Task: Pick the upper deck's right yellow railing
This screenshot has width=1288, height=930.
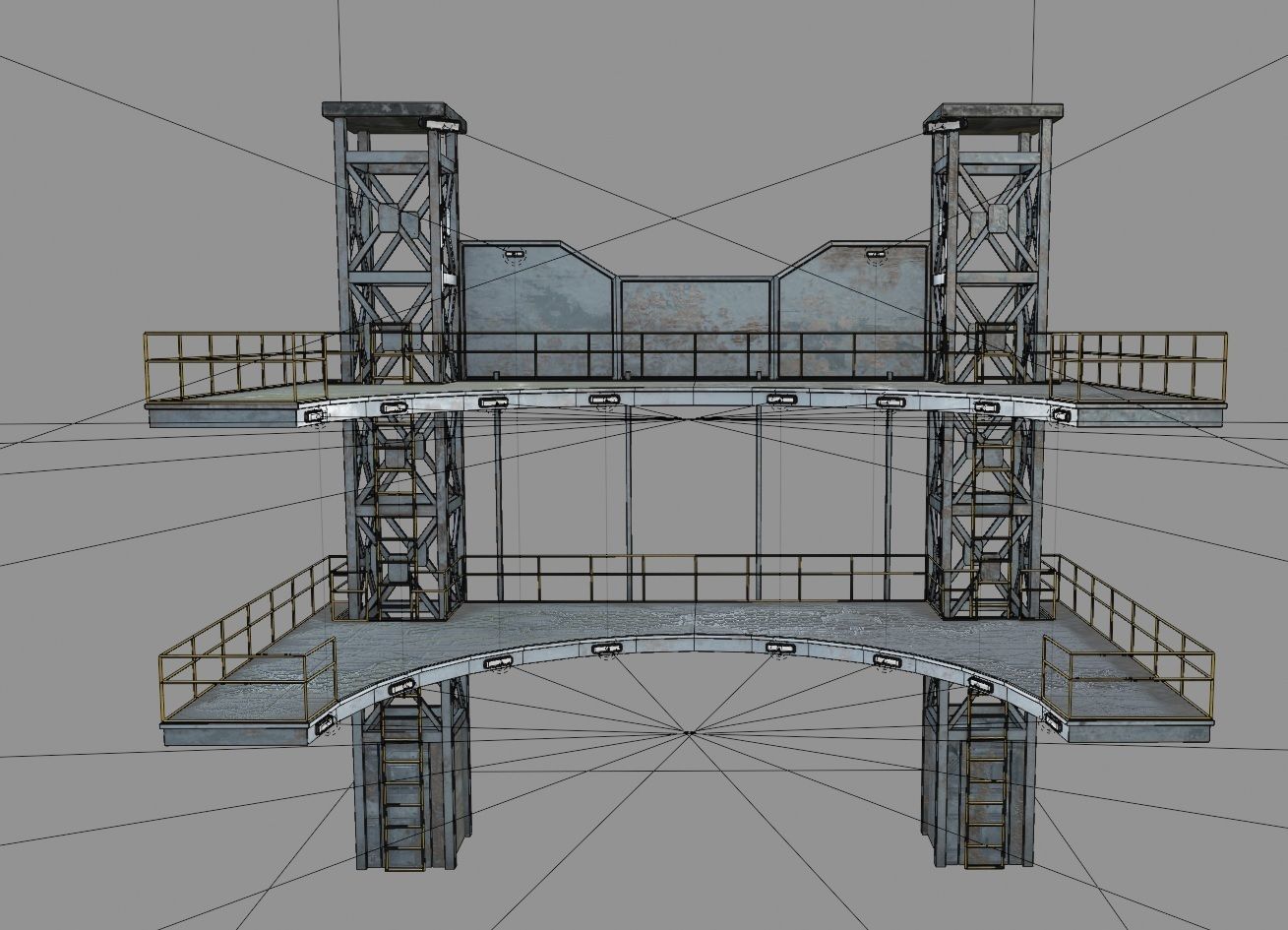Action: point(1137,365)
